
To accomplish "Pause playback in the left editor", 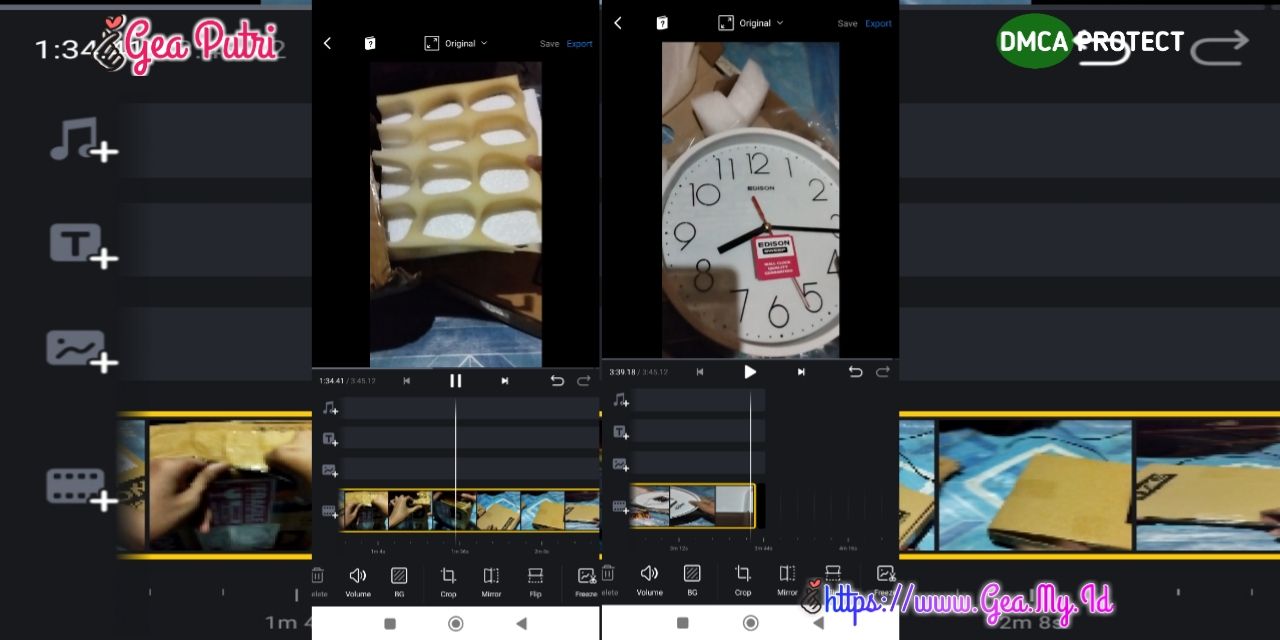I will pos(455,380).
